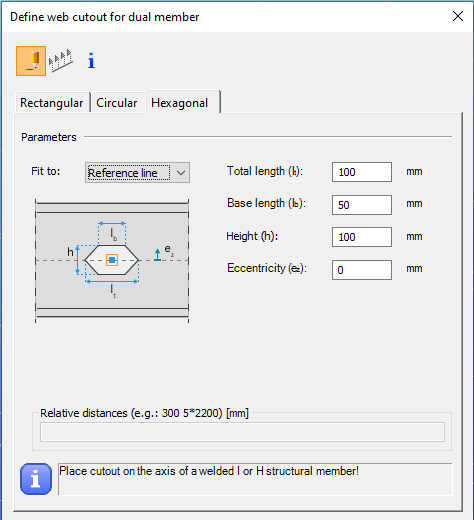Switch to the Circular tab
This screenshot has height=520, width=474.
pyautogui.click(x=117, y=103)
